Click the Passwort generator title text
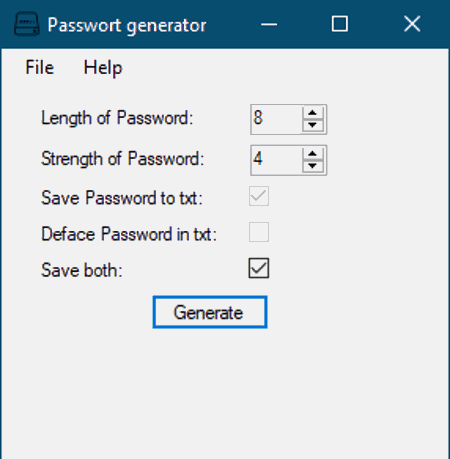This screenshot has height=459, width=450. pyautogui.click(x=127, y=25)
